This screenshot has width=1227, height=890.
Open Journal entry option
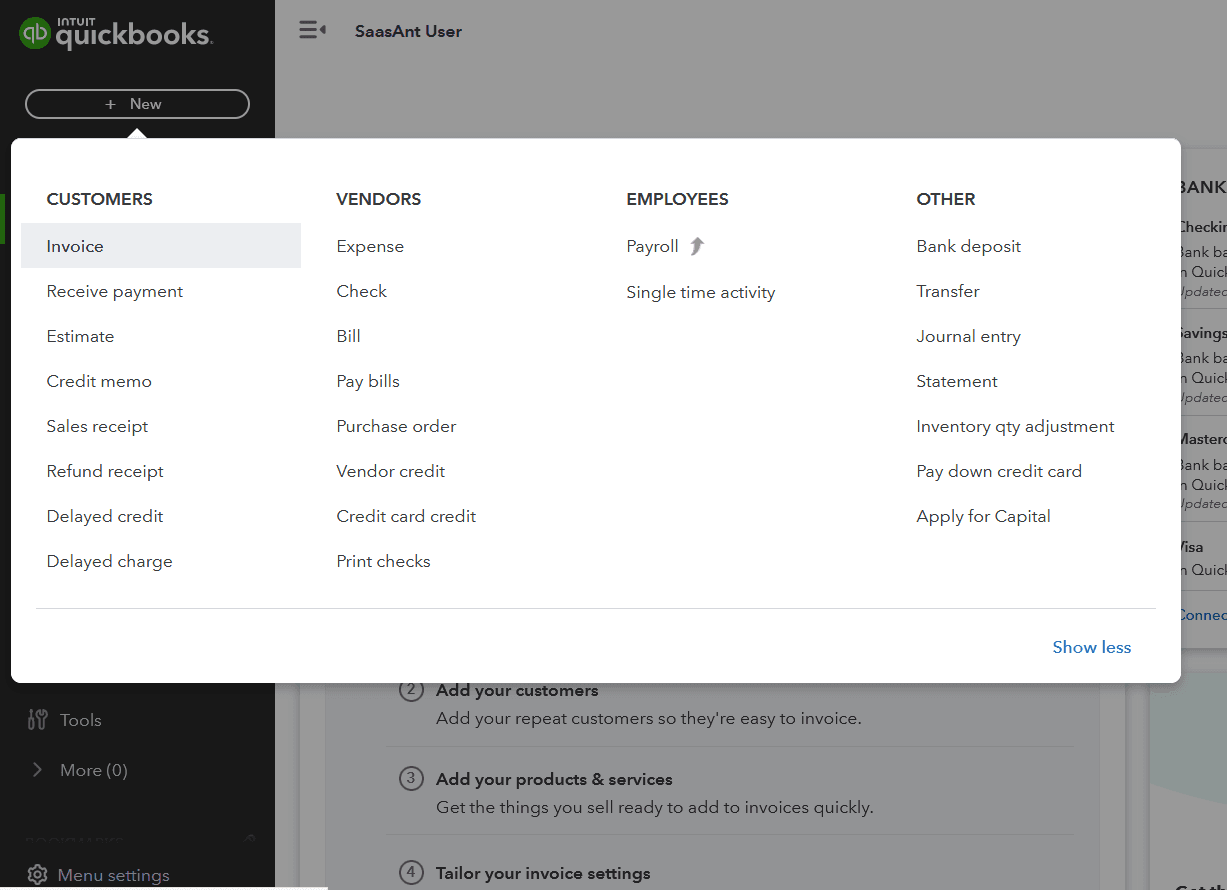pyautogui.click(x=968, y=336)
